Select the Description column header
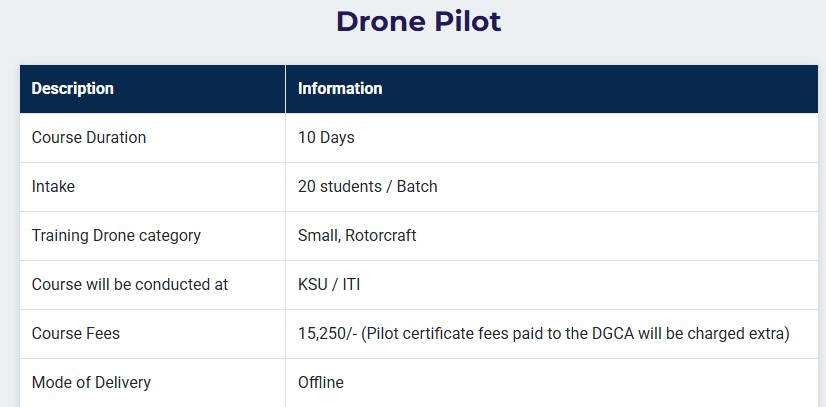Viewport: 826px width, 407px height. 72,89
